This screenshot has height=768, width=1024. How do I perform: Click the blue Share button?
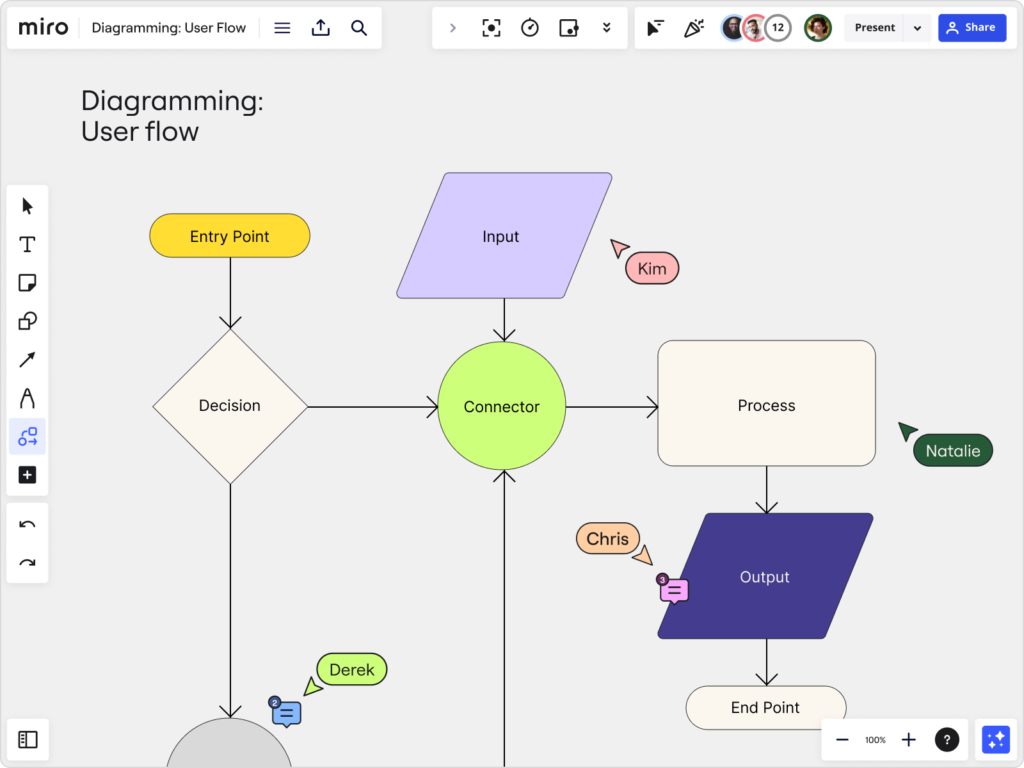click(972, 27)
